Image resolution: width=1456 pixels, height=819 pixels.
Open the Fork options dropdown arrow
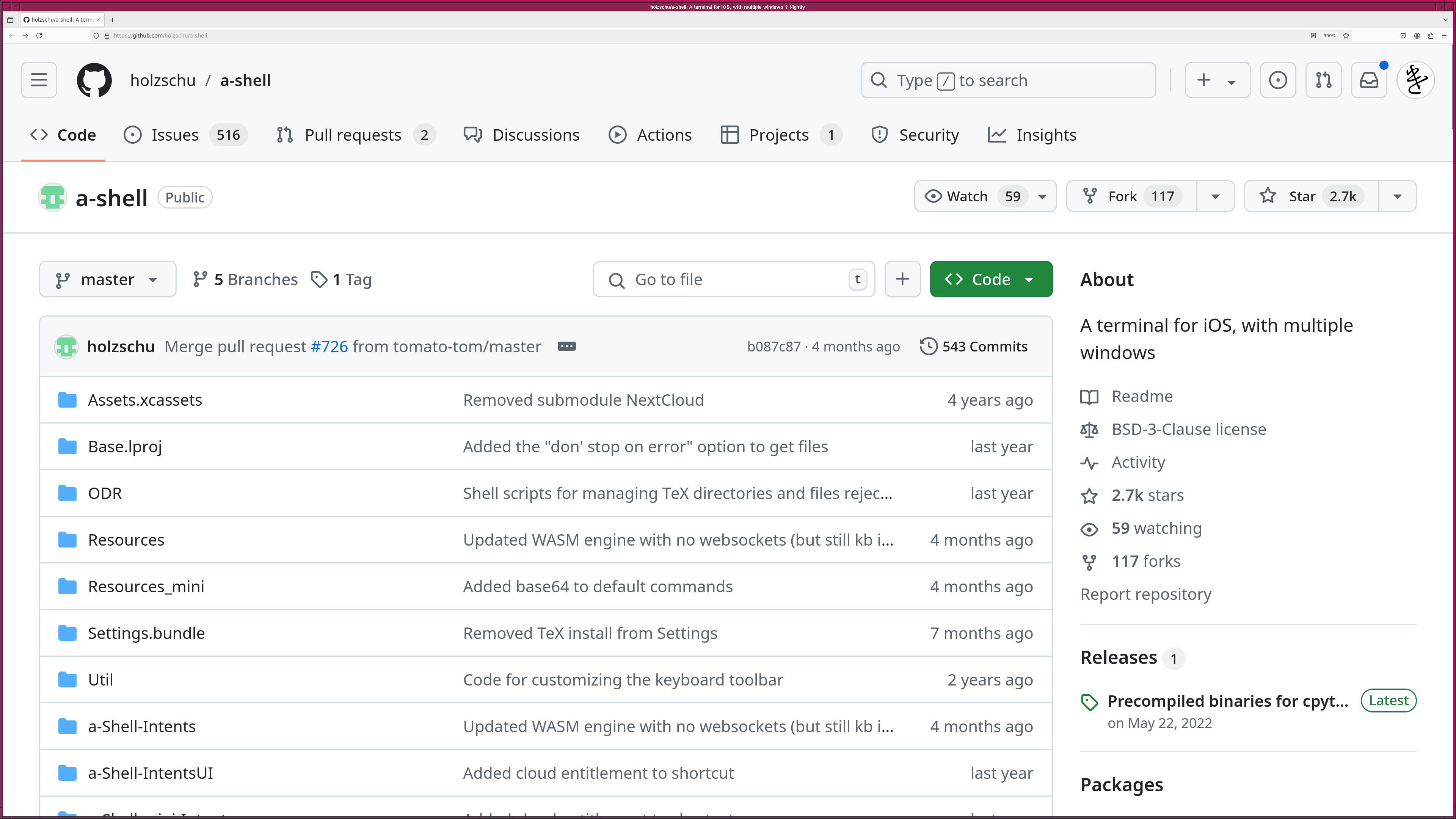[1215, 197]
